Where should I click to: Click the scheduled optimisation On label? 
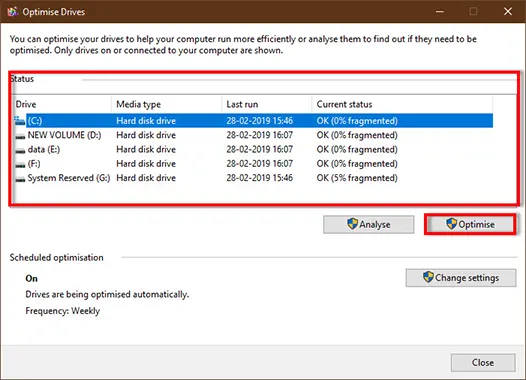click(x=32, y=278)
